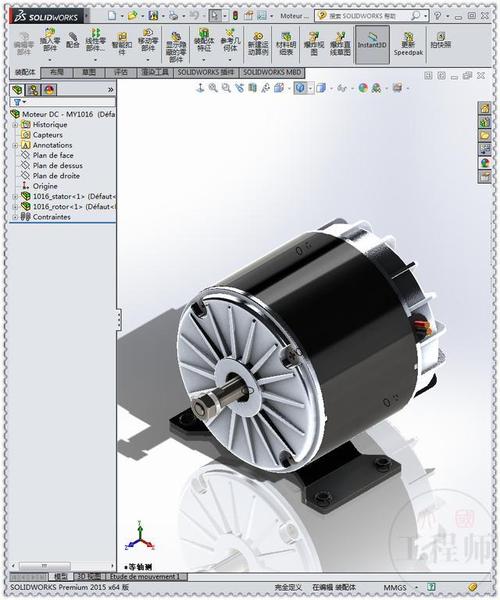Expand the Historique tree node
Viewport: 500px width, 600px height.
(x=15, y=125)
